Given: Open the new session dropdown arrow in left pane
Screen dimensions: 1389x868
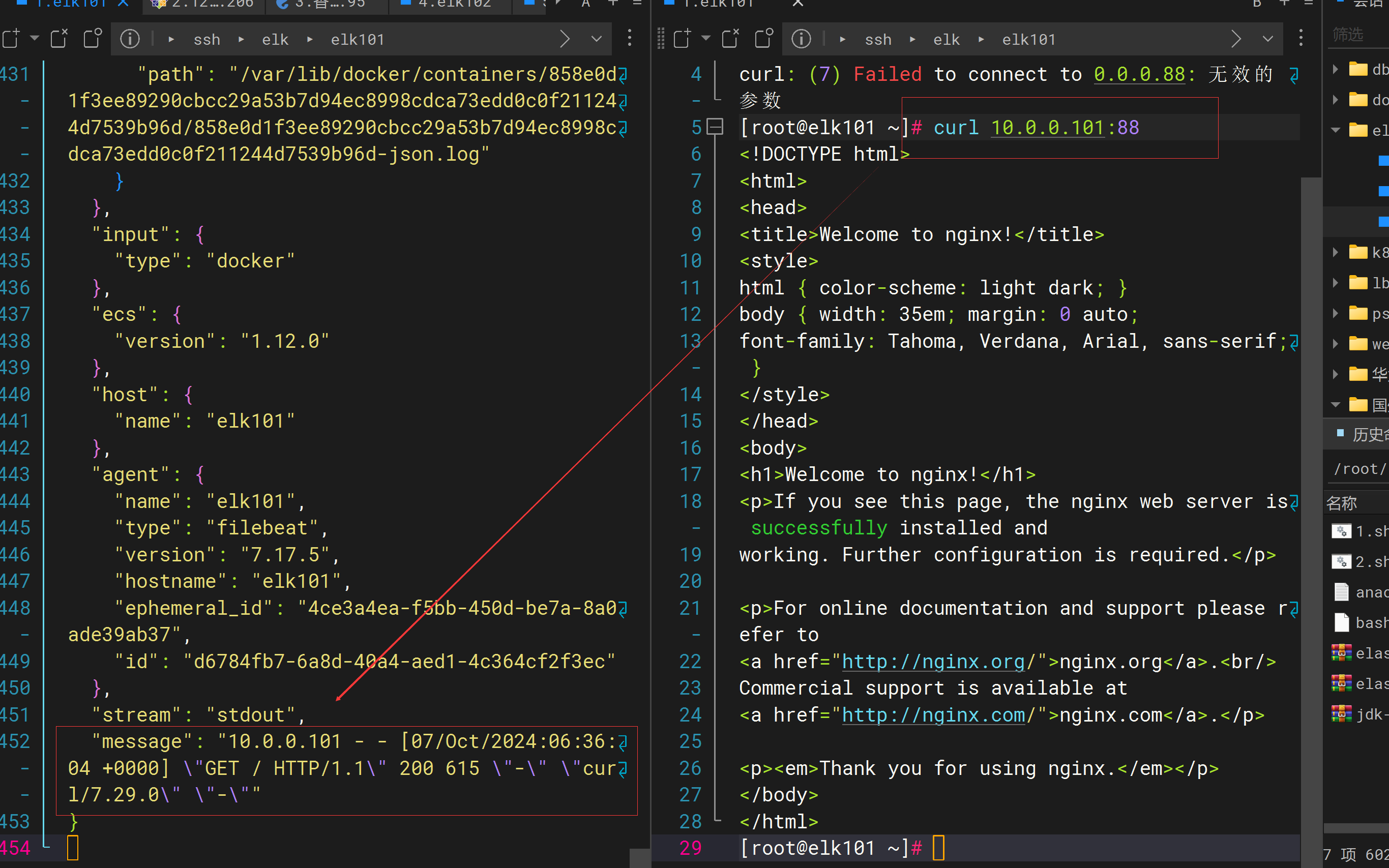Looking at the screenshot, I should tap(35, 39).
